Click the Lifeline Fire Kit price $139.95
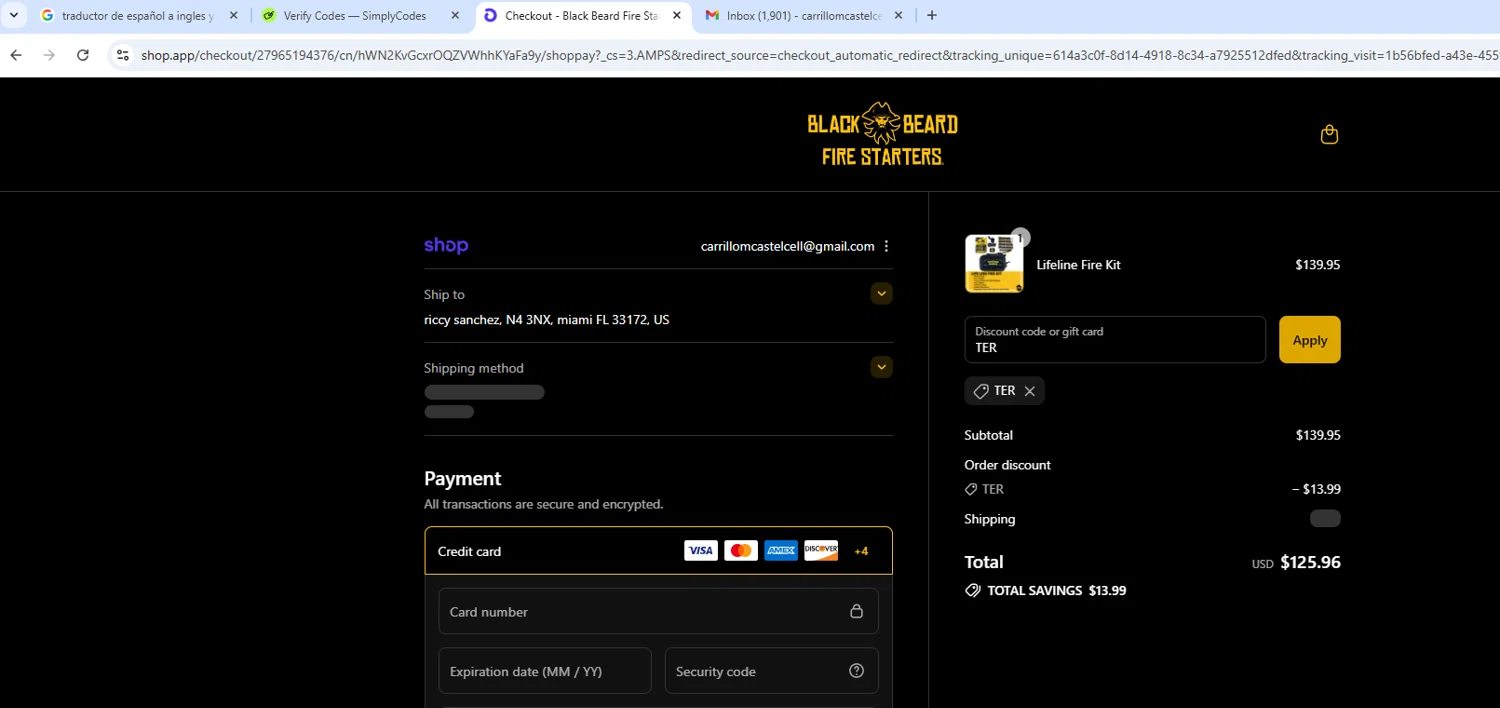Screen dimensions: 1500x708 [x=1318, y=265]
